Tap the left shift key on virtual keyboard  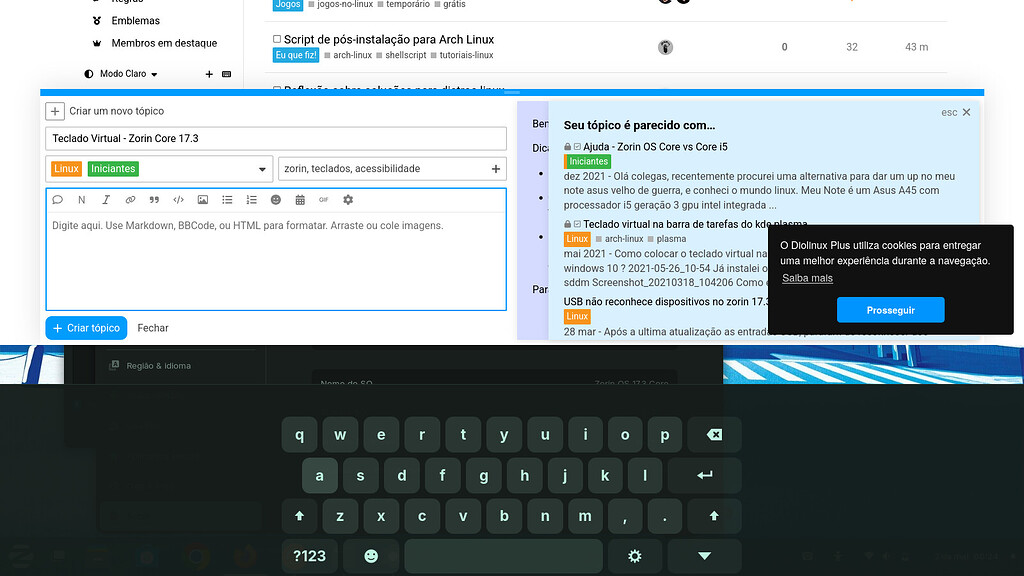point(300,516)
